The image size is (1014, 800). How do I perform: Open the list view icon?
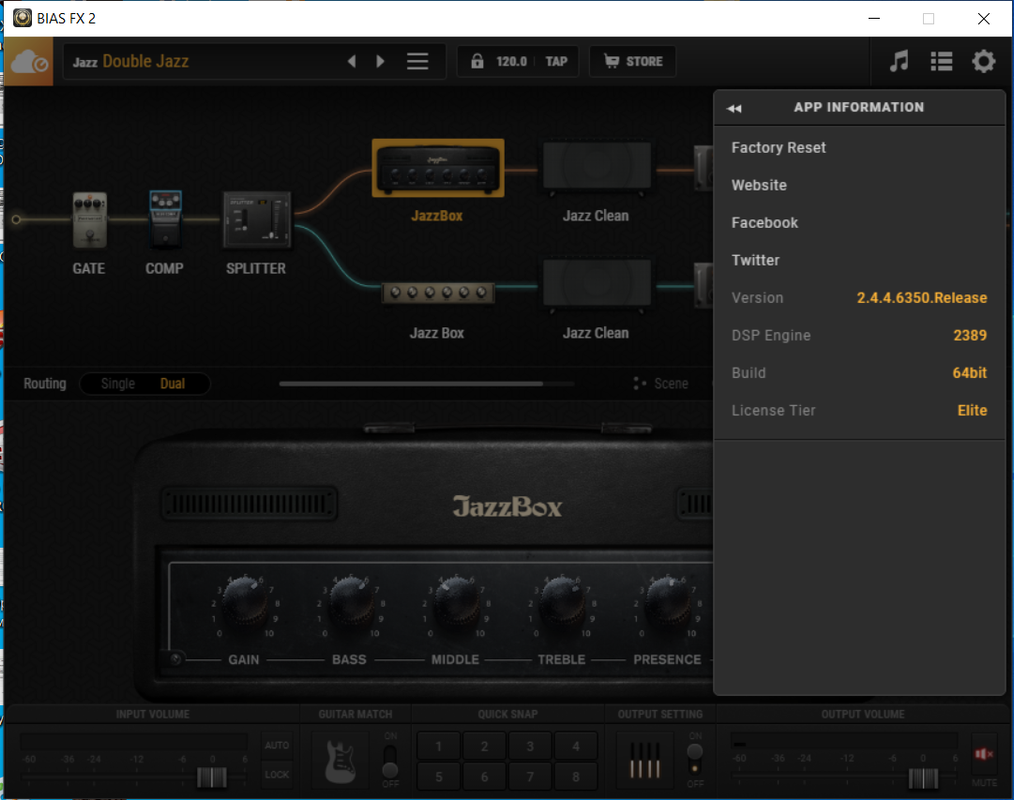pyautogui.click(x=942, y=61)
